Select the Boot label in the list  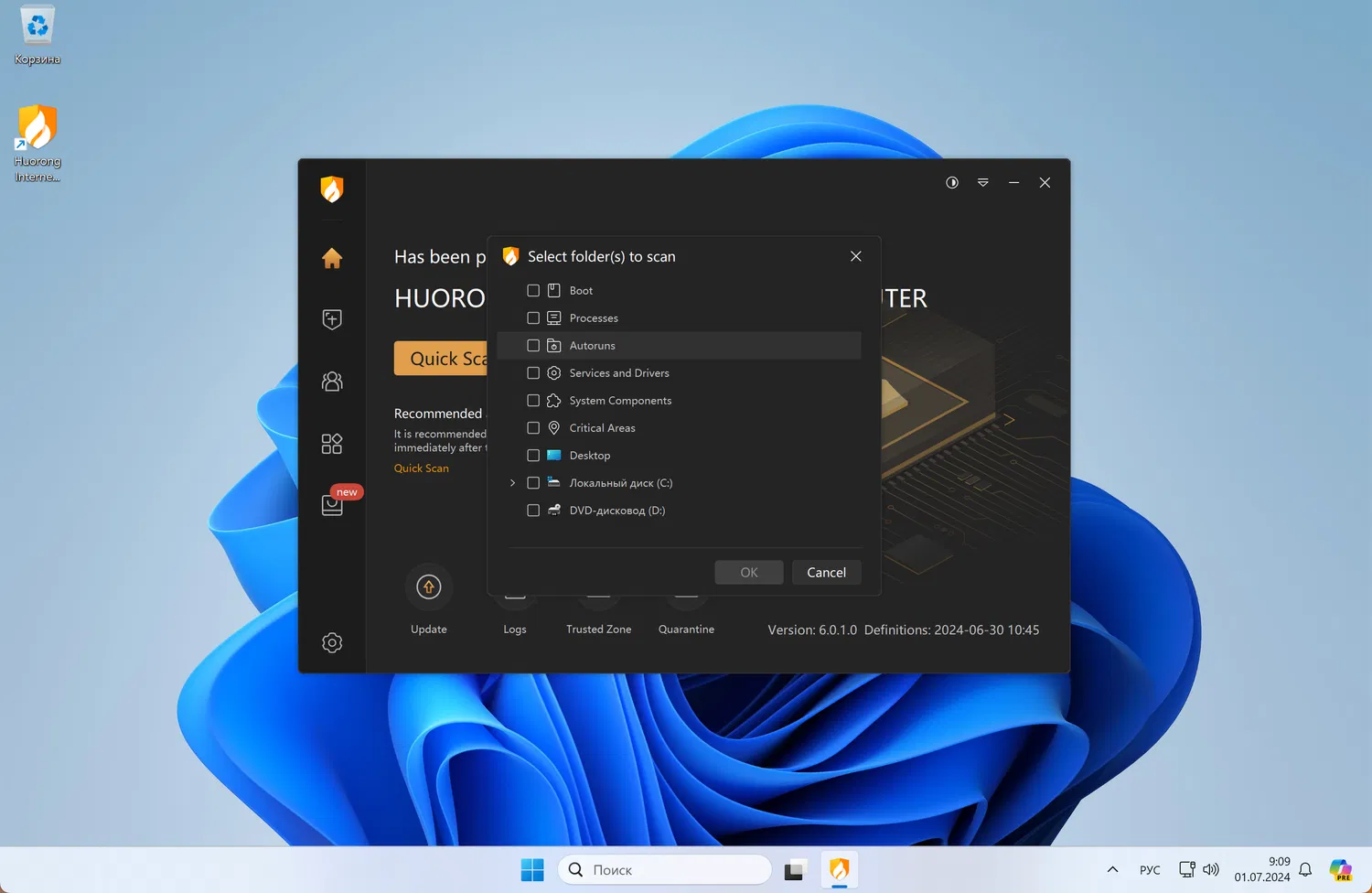[581, 291]
